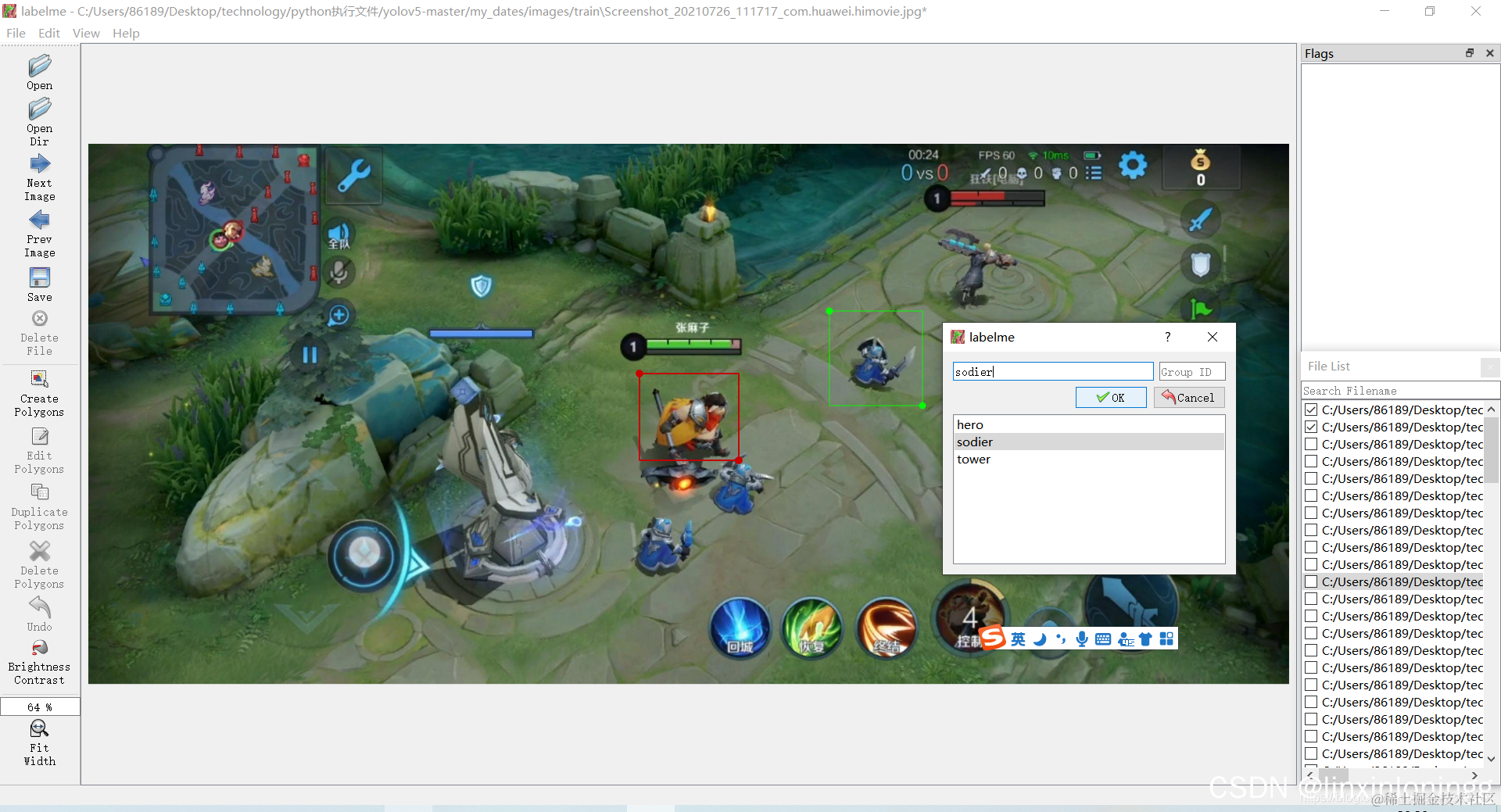
Task: Save the current annotation
Action: coord(39,284)
